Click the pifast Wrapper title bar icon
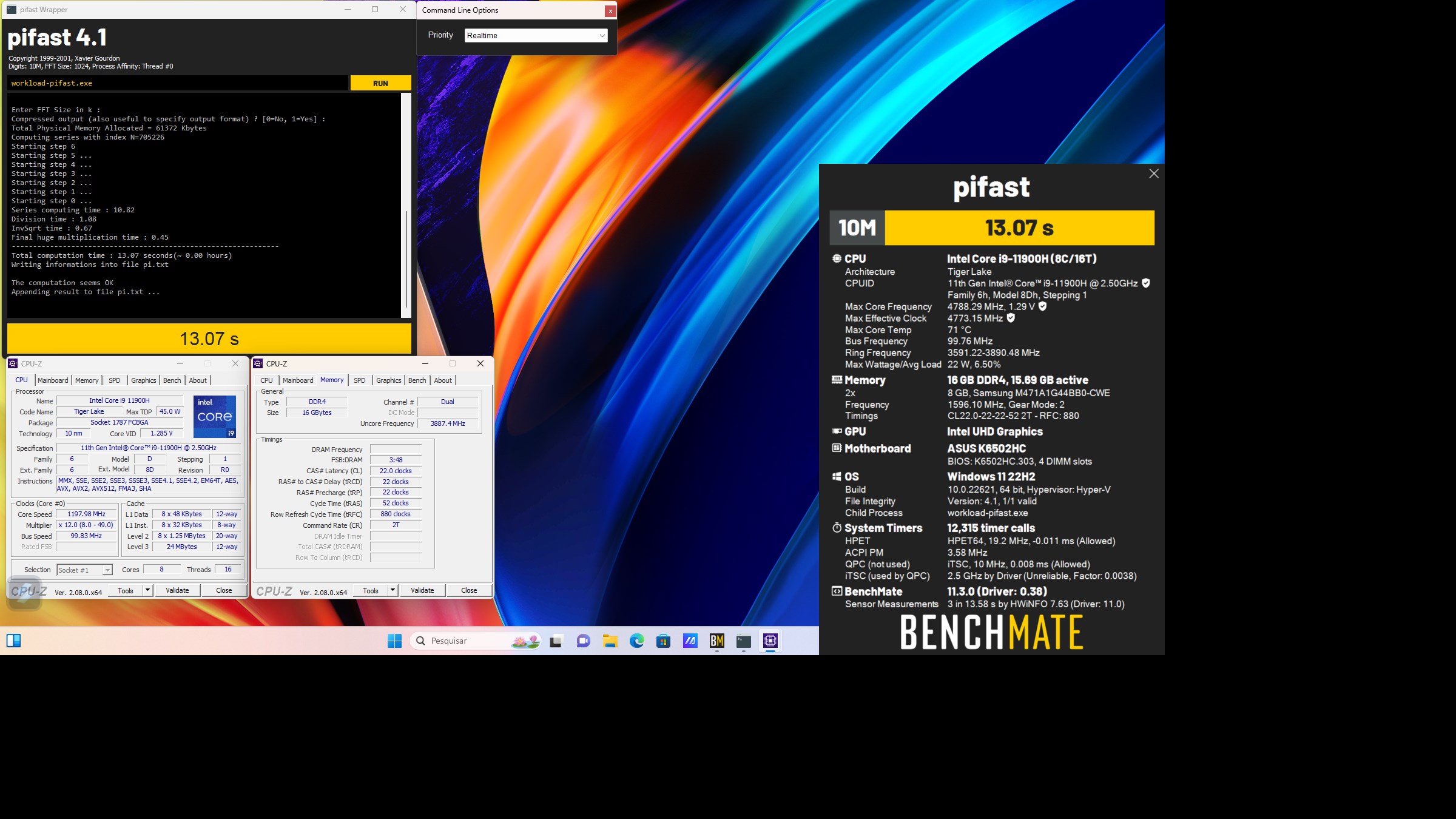This screenshot has height=819, width=1456. pos(12,10)
